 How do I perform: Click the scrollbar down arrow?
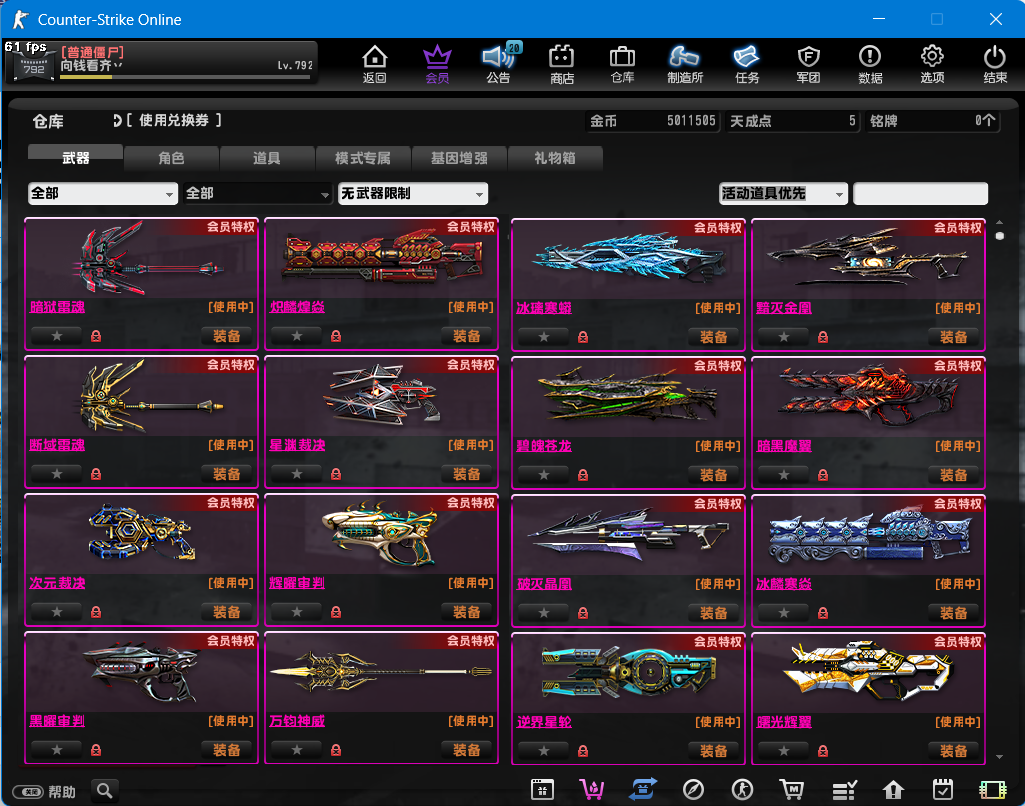(1000, 757)
